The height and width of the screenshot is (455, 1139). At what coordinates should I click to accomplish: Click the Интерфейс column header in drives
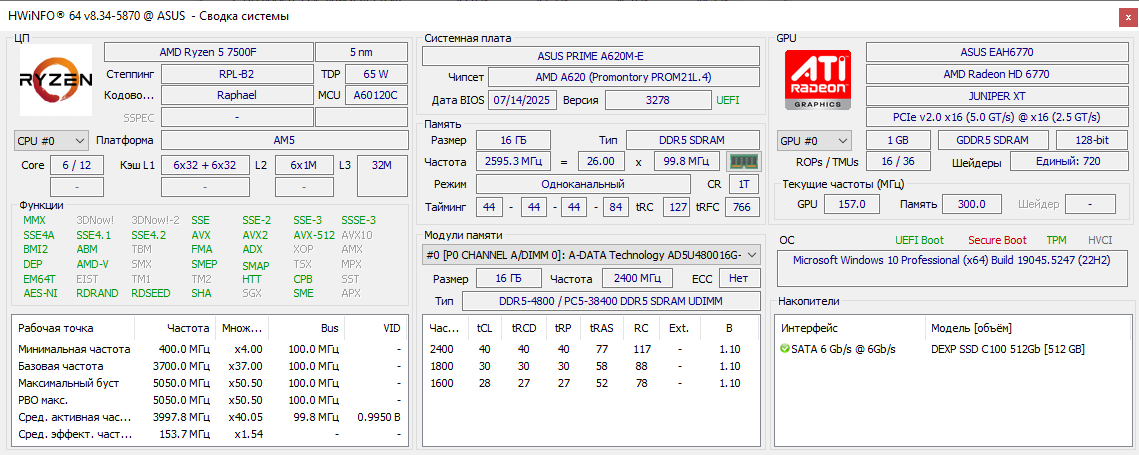(850, 329)
